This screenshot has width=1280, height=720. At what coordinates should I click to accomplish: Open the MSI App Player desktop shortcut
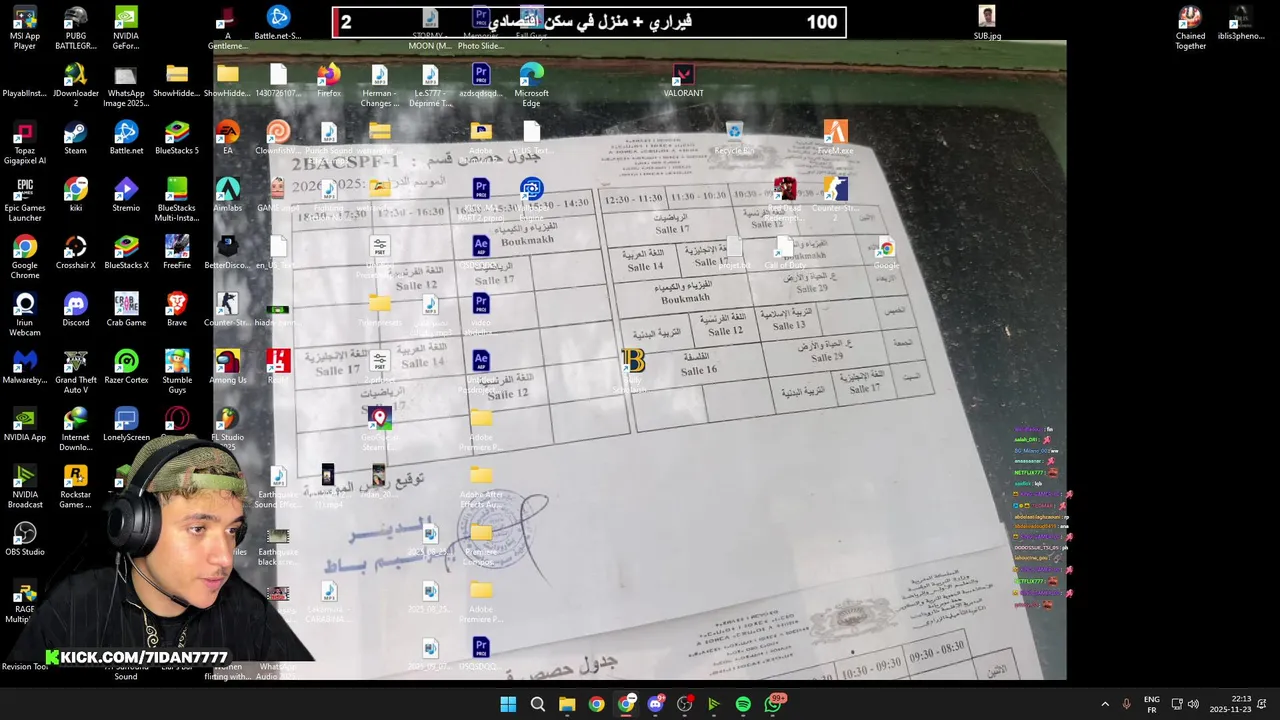click(25, 28)
